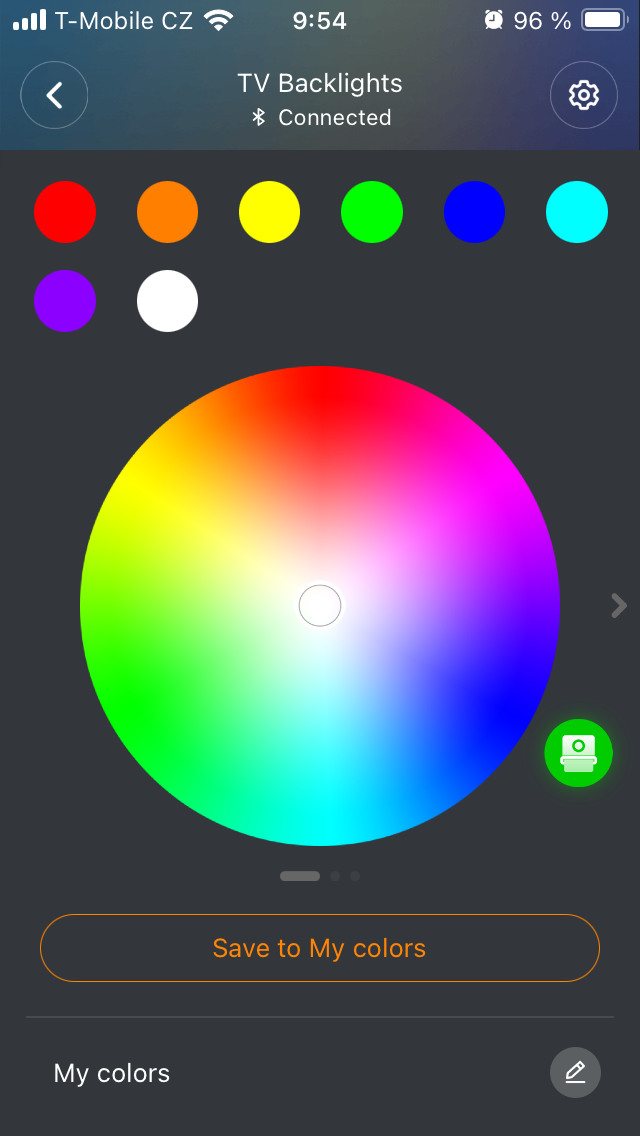Select the orange preset color
Screen dimensions: 640x1136
(167, 212)
